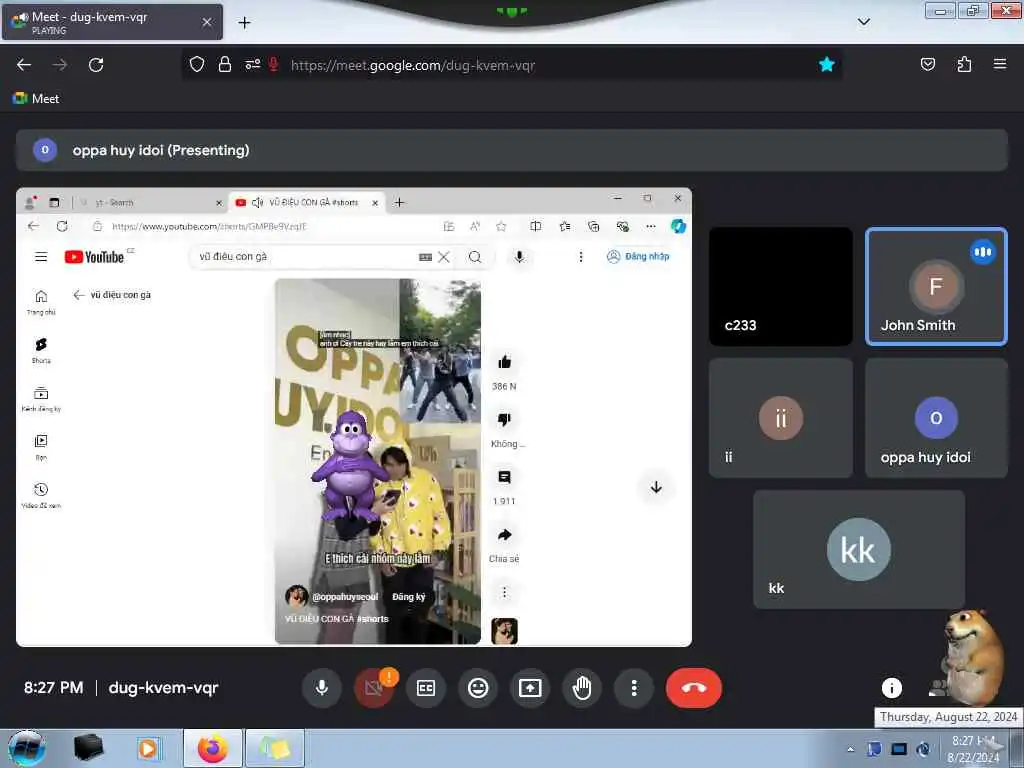Click the YouTube search magnifier button
Viewport: 1024px width, 768px height.
pyautogui.click(x=475, y=257)
